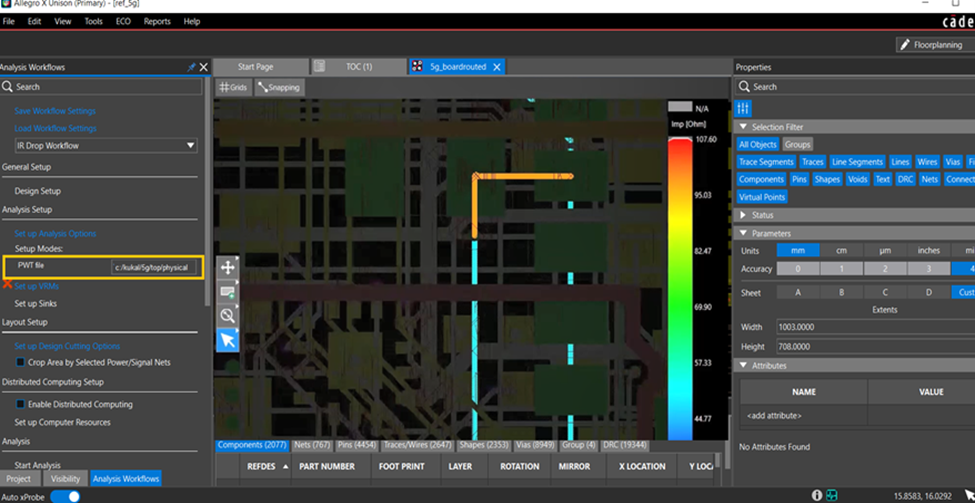
Task: Close the 5g_boardrouted tab
Action: click(496, 67)
